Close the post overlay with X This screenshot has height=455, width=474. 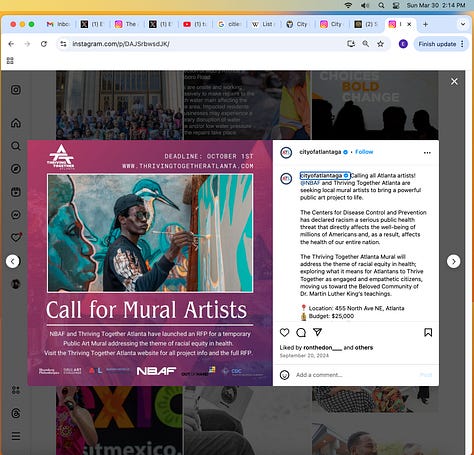point(454,81)
